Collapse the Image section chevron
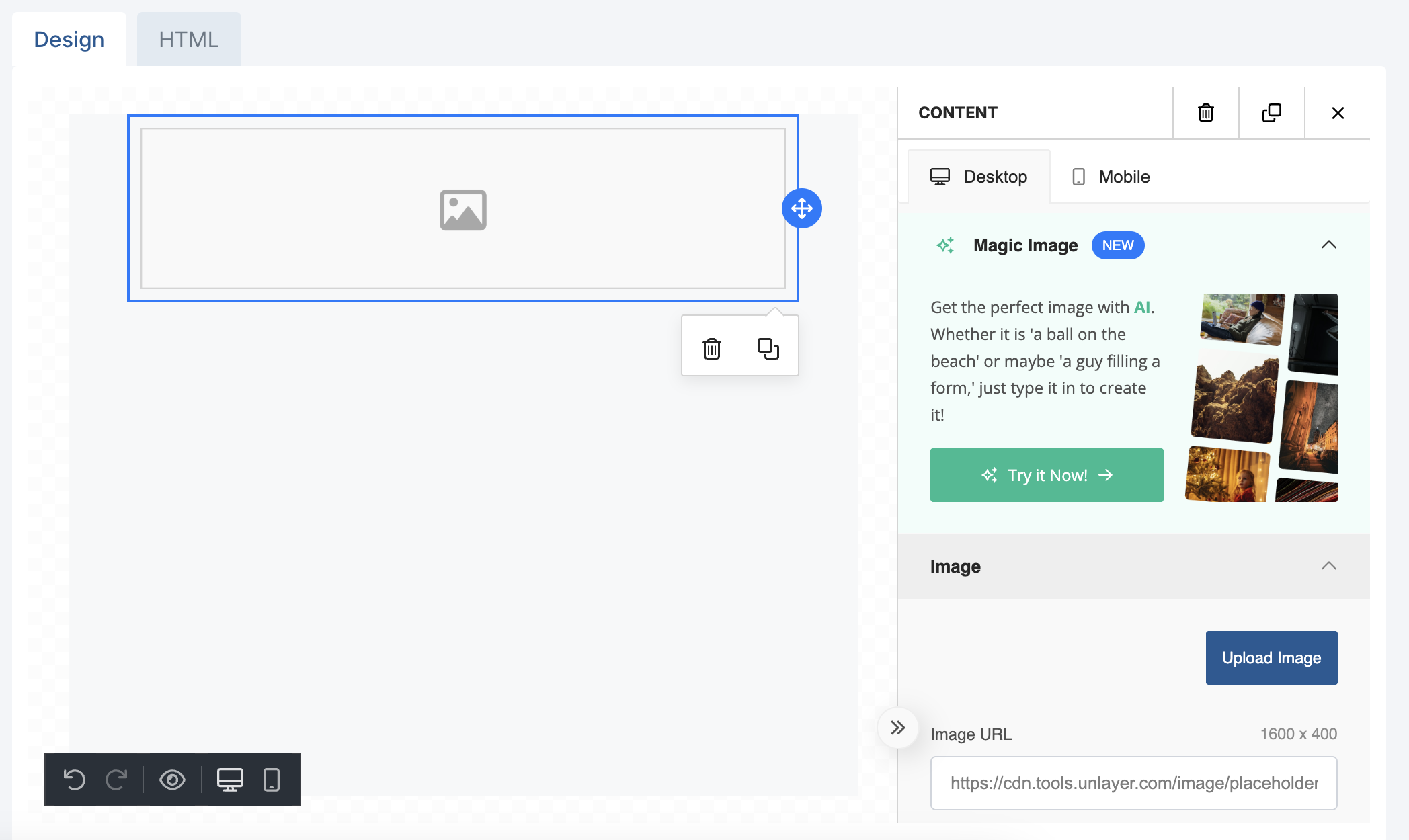The image size is (1409, 840). click(x=1328, y=566)
